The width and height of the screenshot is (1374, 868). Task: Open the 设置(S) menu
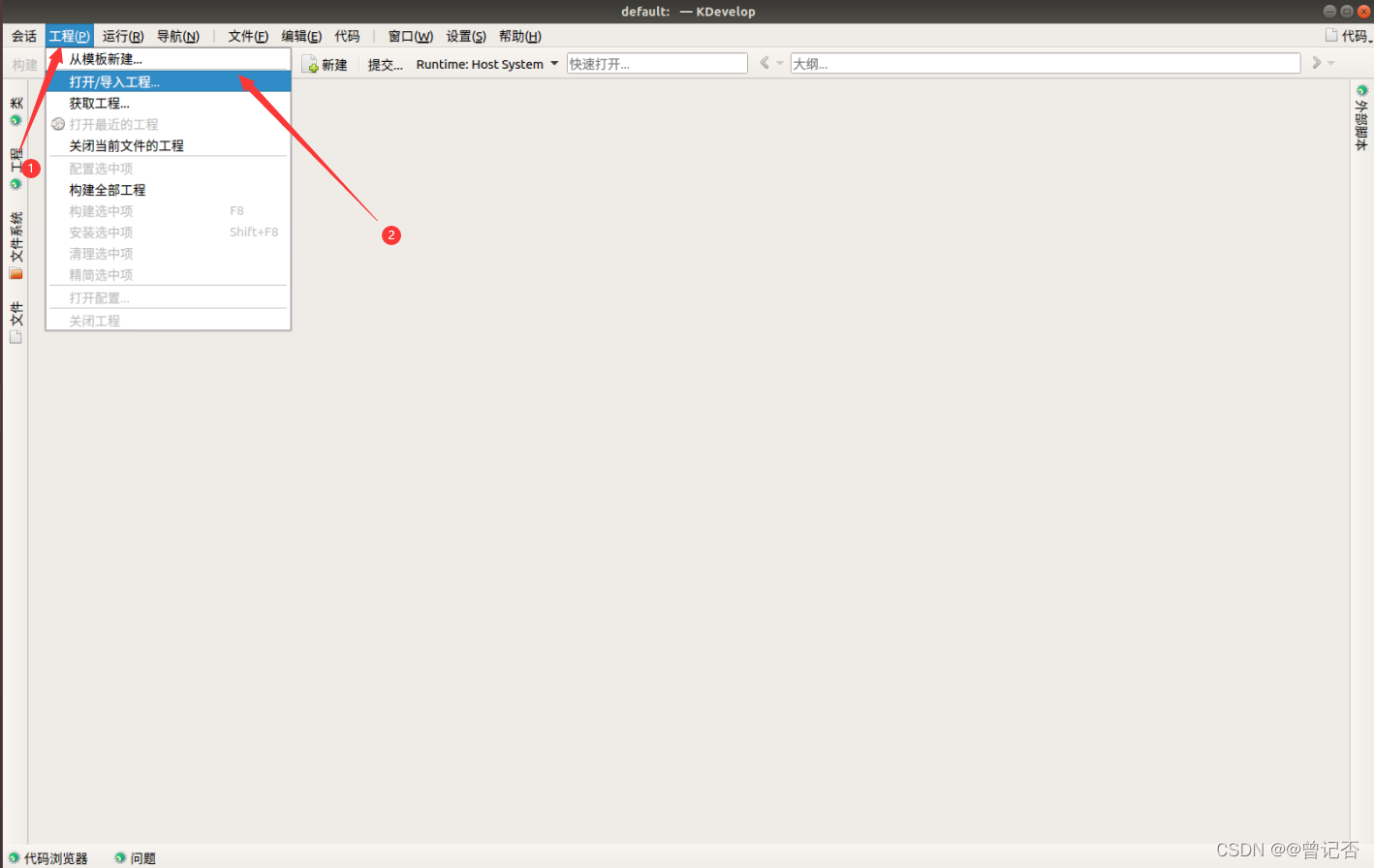(x=466, y=36)
